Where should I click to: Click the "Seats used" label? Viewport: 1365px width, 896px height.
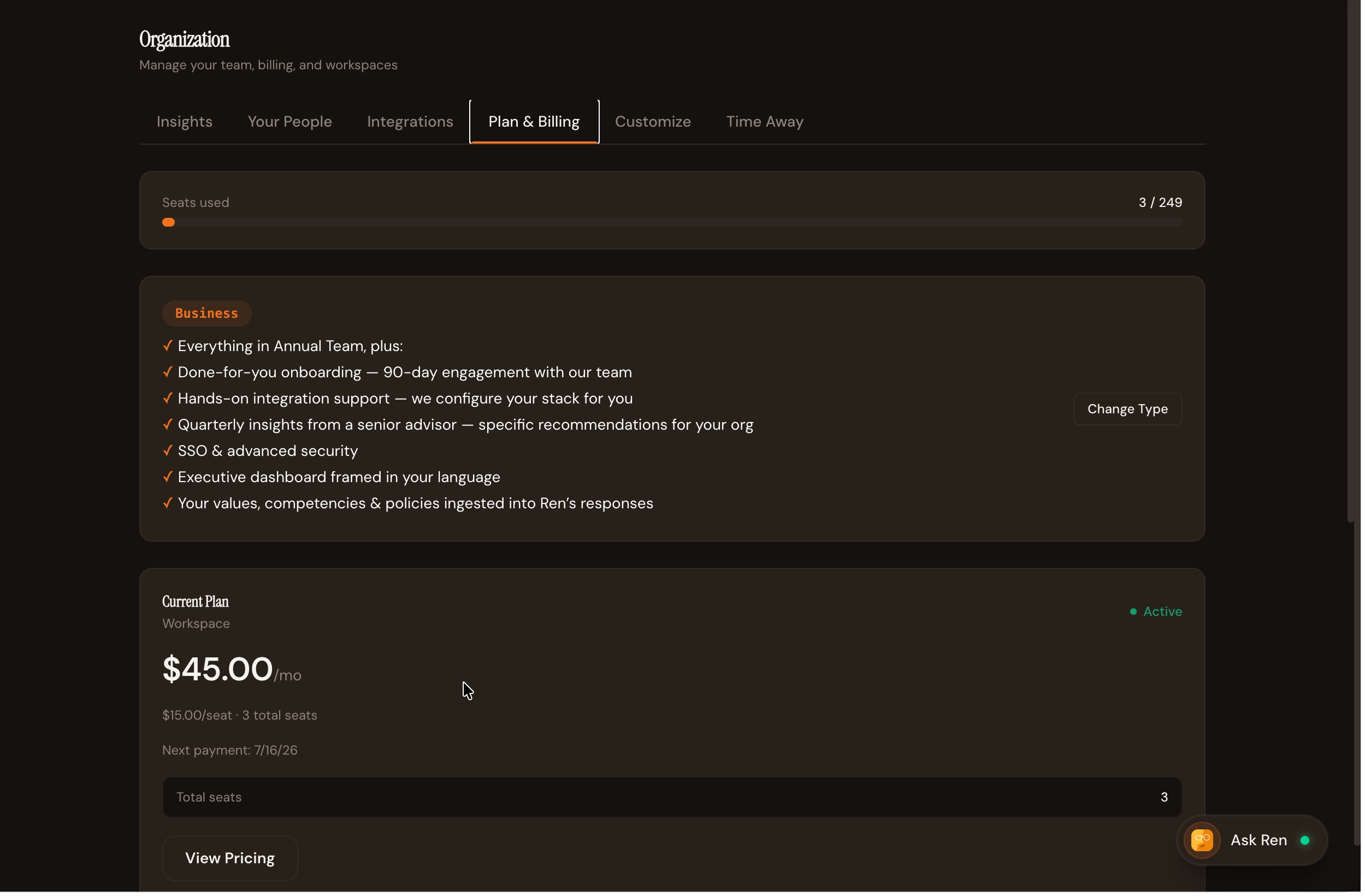point(196,203)
